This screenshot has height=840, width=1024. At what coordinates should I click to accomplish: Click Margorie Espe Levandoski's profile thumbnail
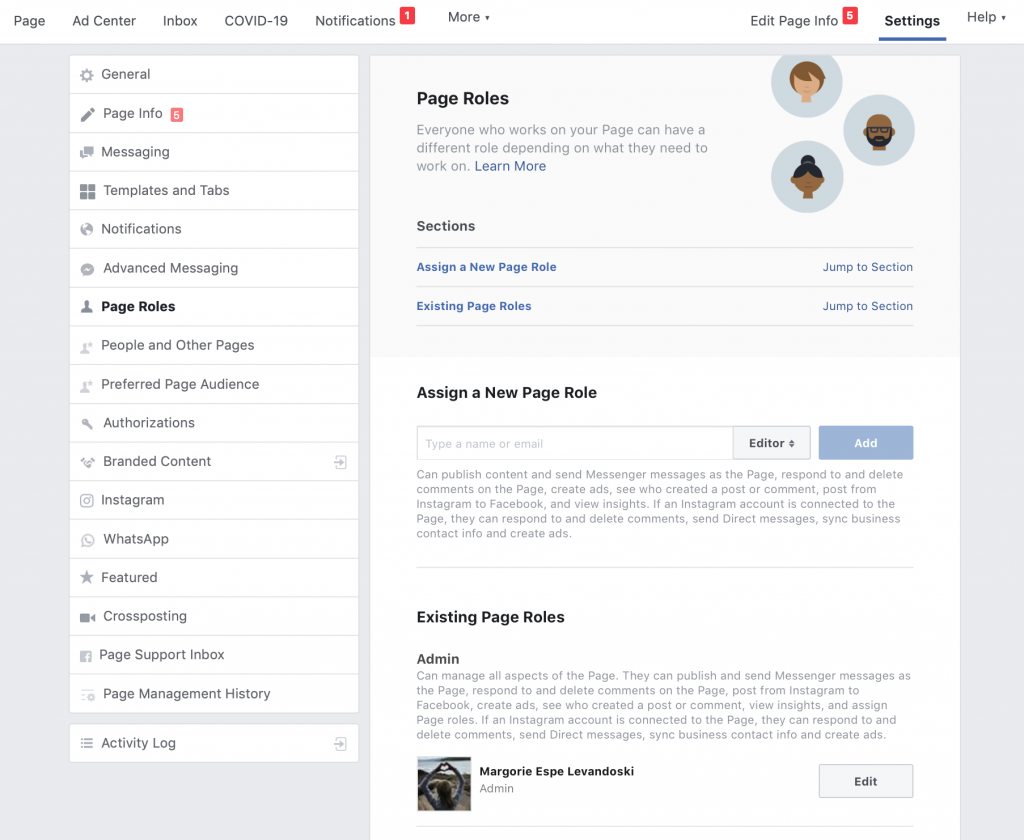point(443,783)
